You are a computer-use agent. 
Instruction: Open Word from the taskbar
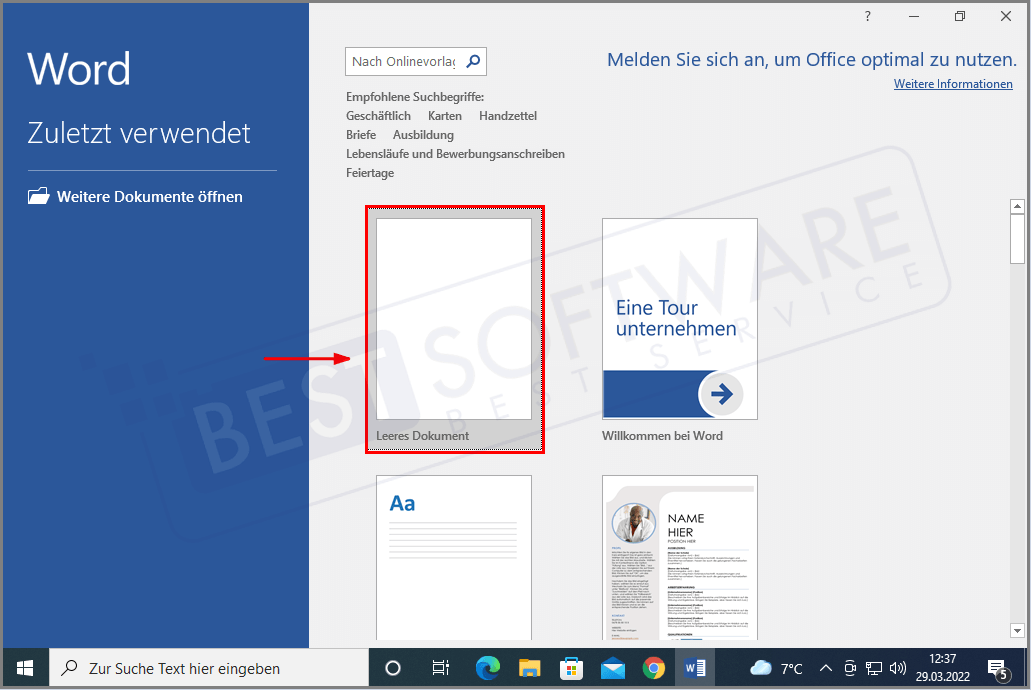pos(694,667)
